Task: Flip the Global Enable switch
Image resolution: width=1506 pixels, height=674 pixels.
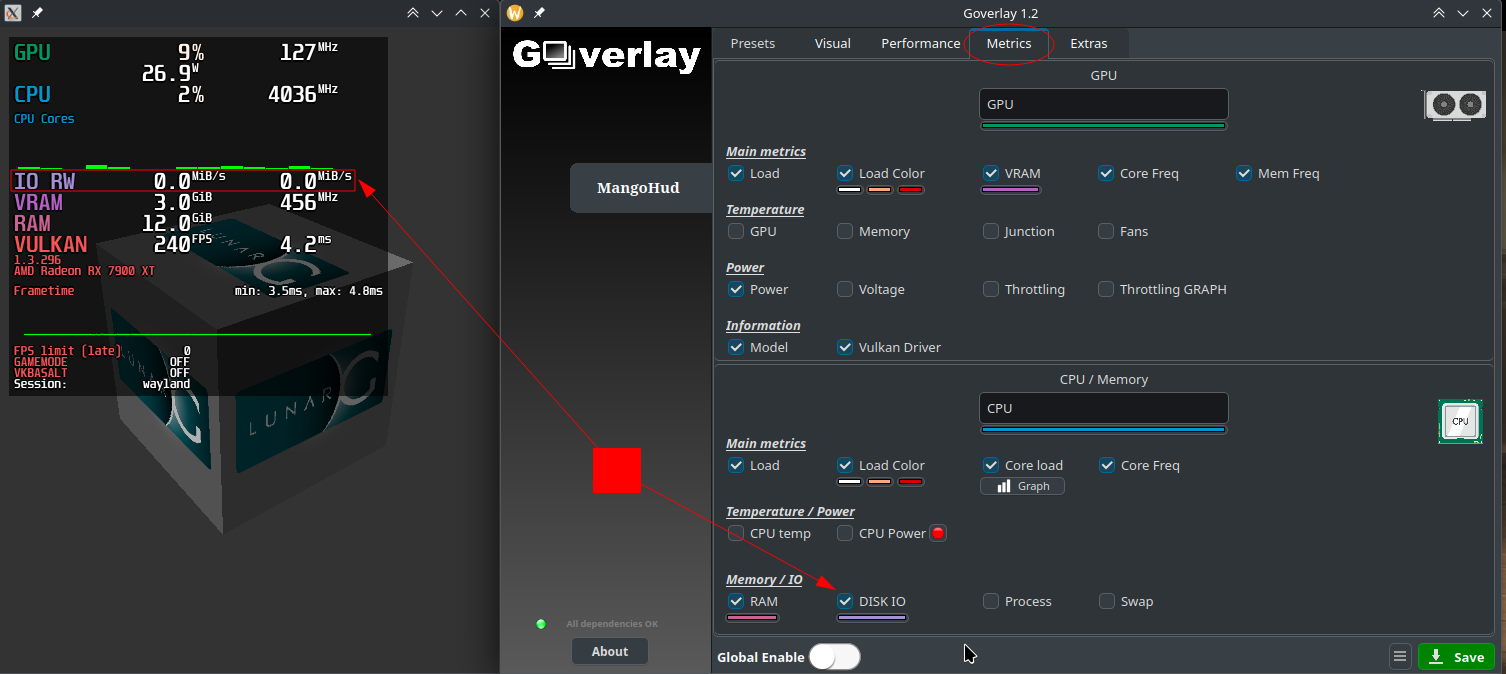Action: (834, 657)
